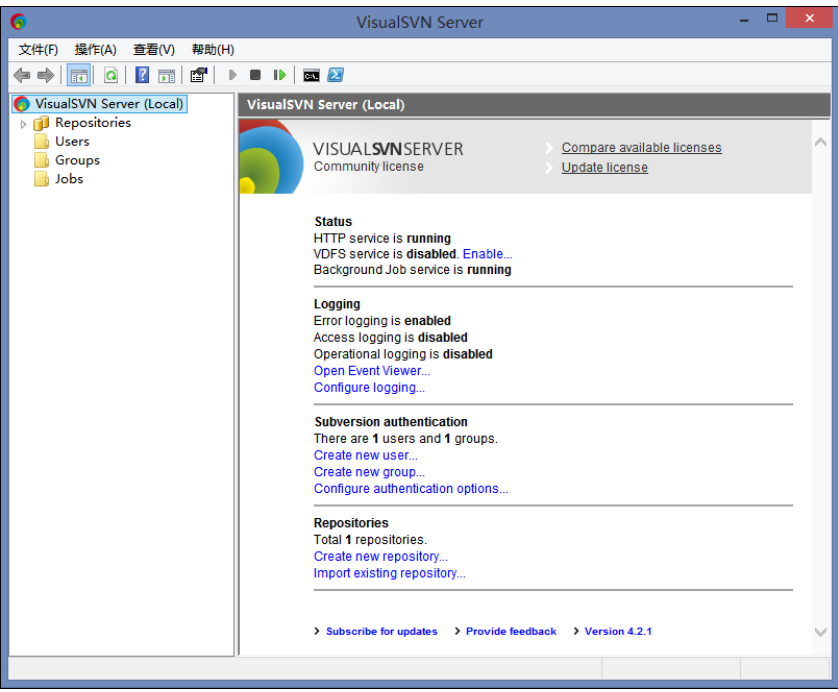Maximize the VisualSVN Server window
838x692 pixels.
(x=772, y=19)
